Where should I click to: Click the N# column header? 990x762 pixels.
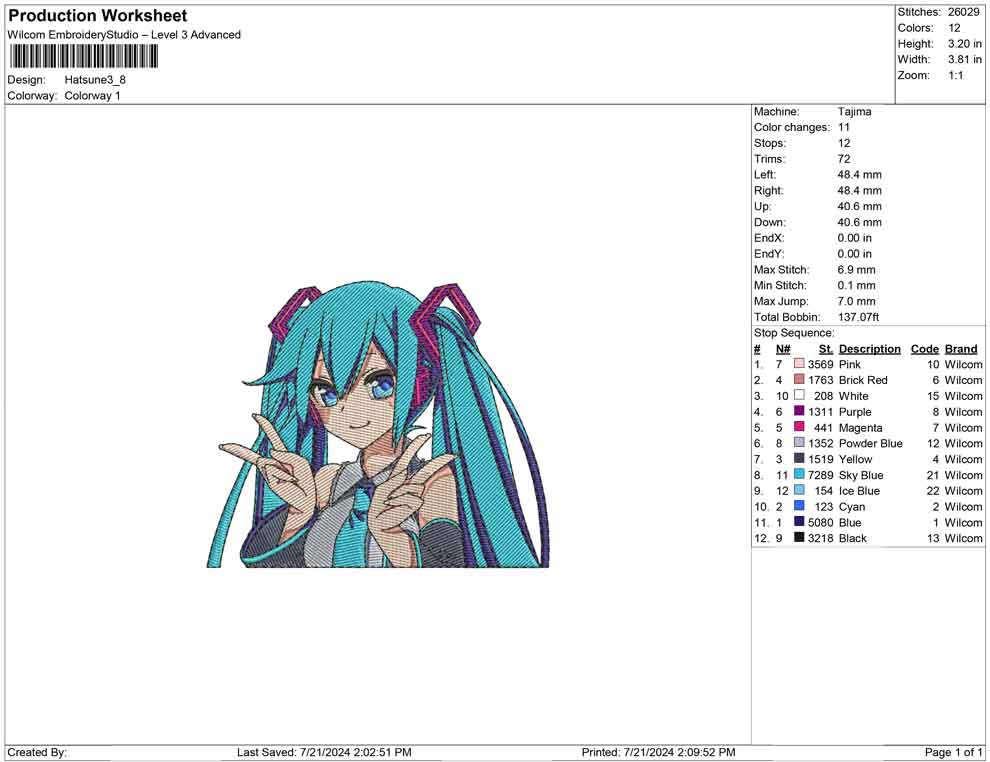coord(783,348)
